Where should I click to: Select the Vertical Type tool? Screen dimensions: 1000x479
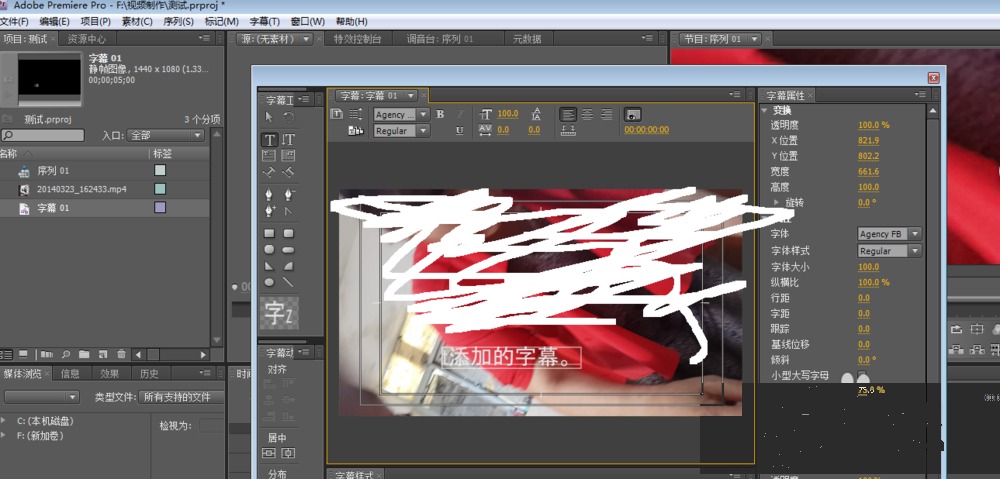click(288, 140)
